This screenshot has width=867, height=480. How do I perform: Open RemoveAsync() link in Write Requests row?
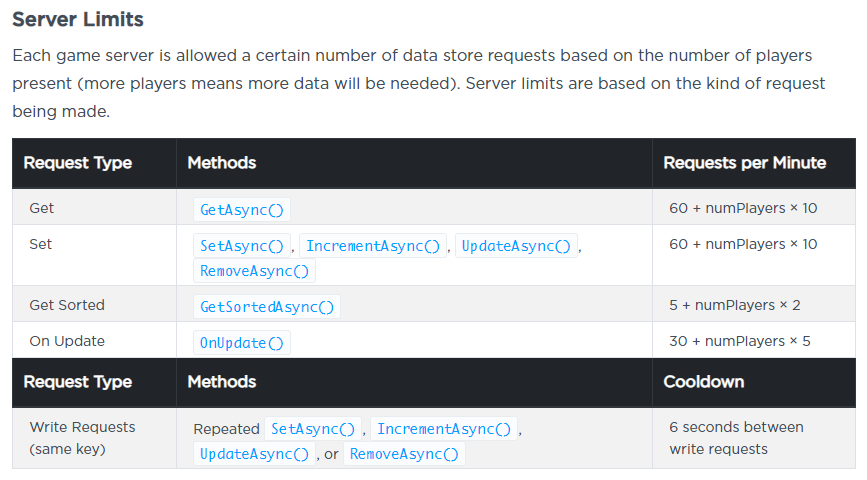(x=404, y=454)
